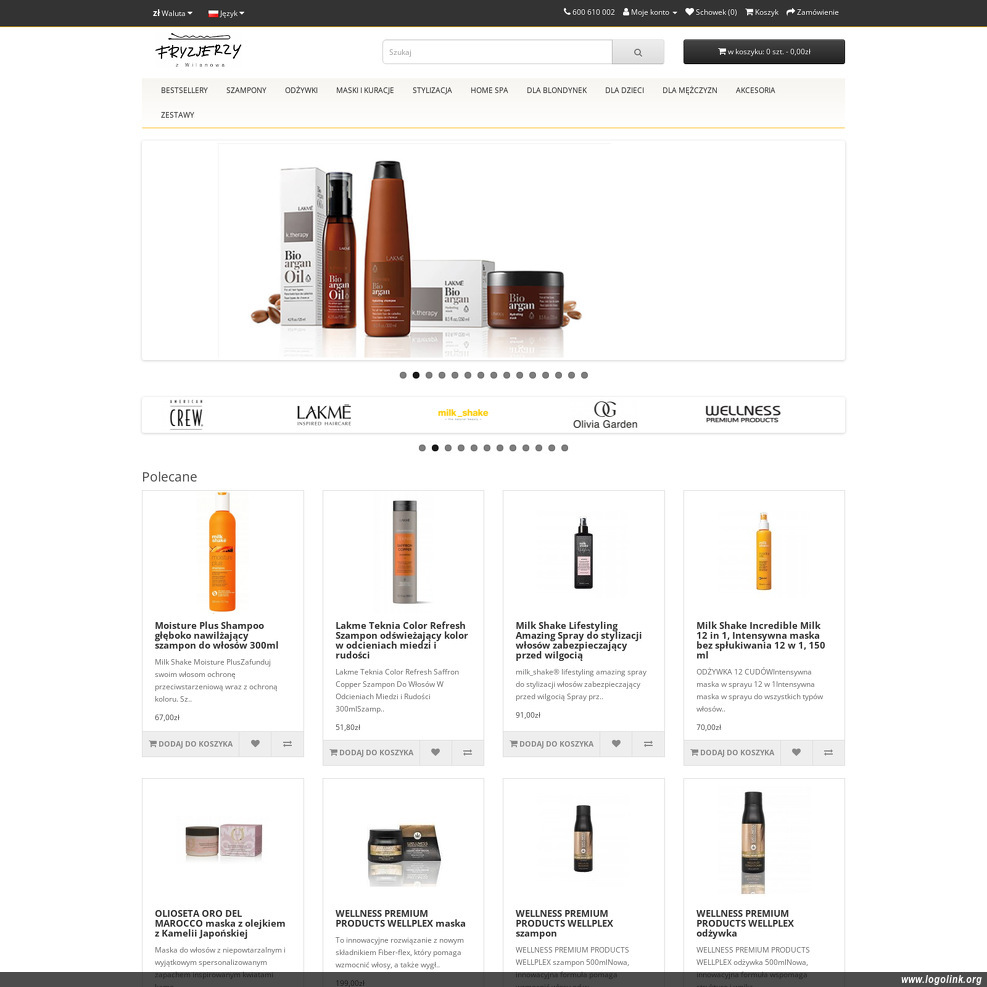Image resolution: width=987 pixels, height=987 pixels.
Task: Open the Odżywki category
Action: [301, 90]
